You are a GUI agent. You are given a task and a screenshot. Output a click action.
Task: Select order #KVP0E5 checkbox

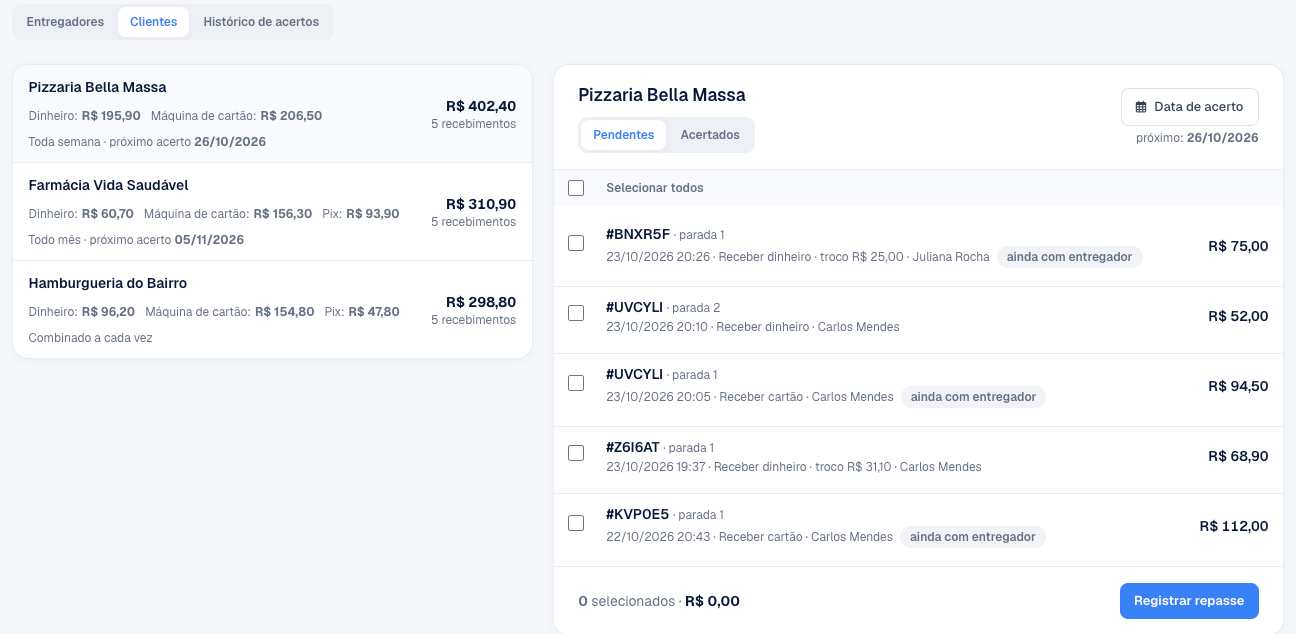[x=576, y=523]
